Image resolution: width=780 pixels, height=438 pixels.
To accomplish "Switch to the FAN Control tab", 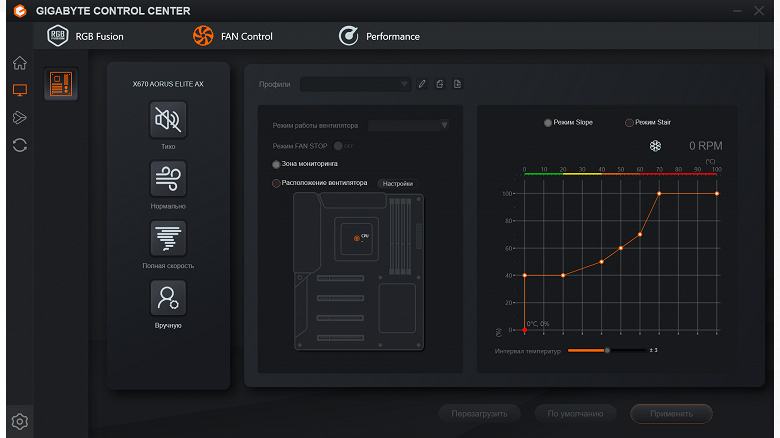I will pyautogui.click(x=233, y=36).
